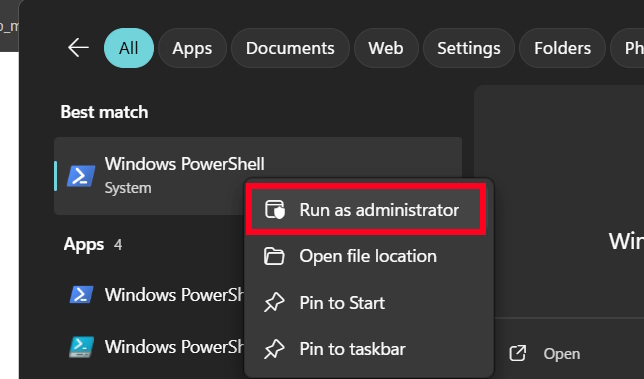The height and width of the screenshot is (379, 644).
Task: Select Windows PowerShell System best match text
Action: tap(184, 175)
